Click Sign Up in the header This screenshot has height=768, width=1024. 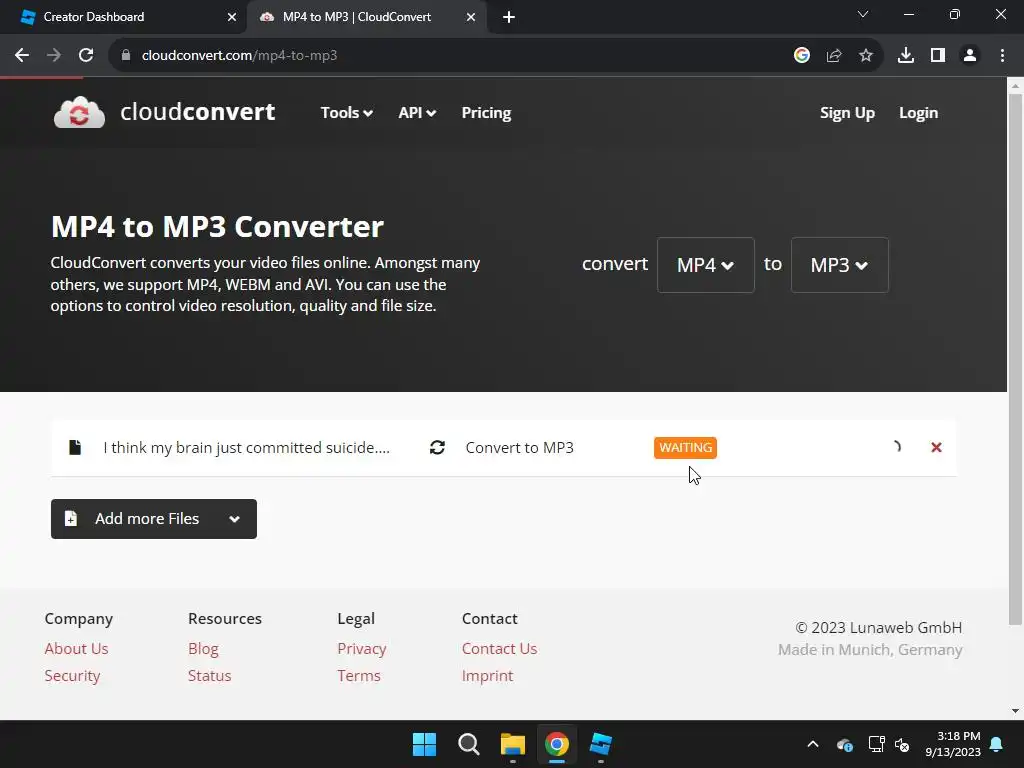point(847,113)
